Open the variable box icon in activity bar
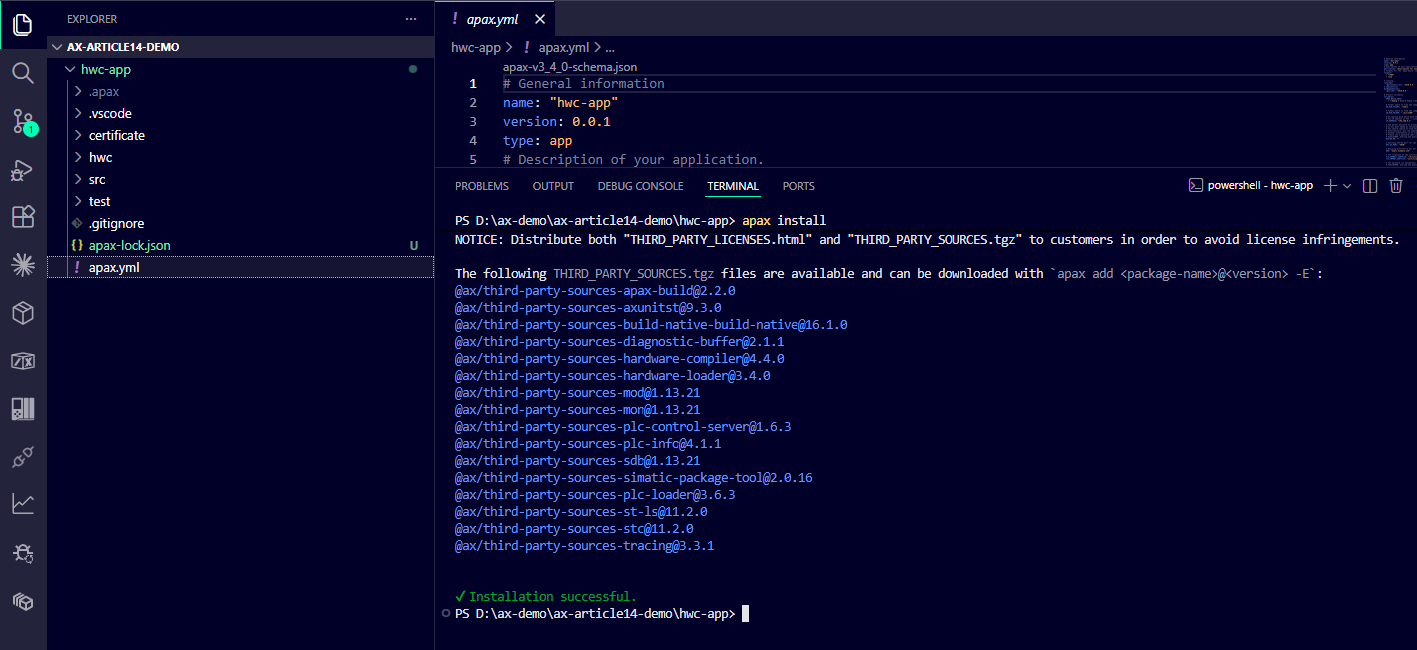Screen dimensions: 1417x650 (22, 361)
